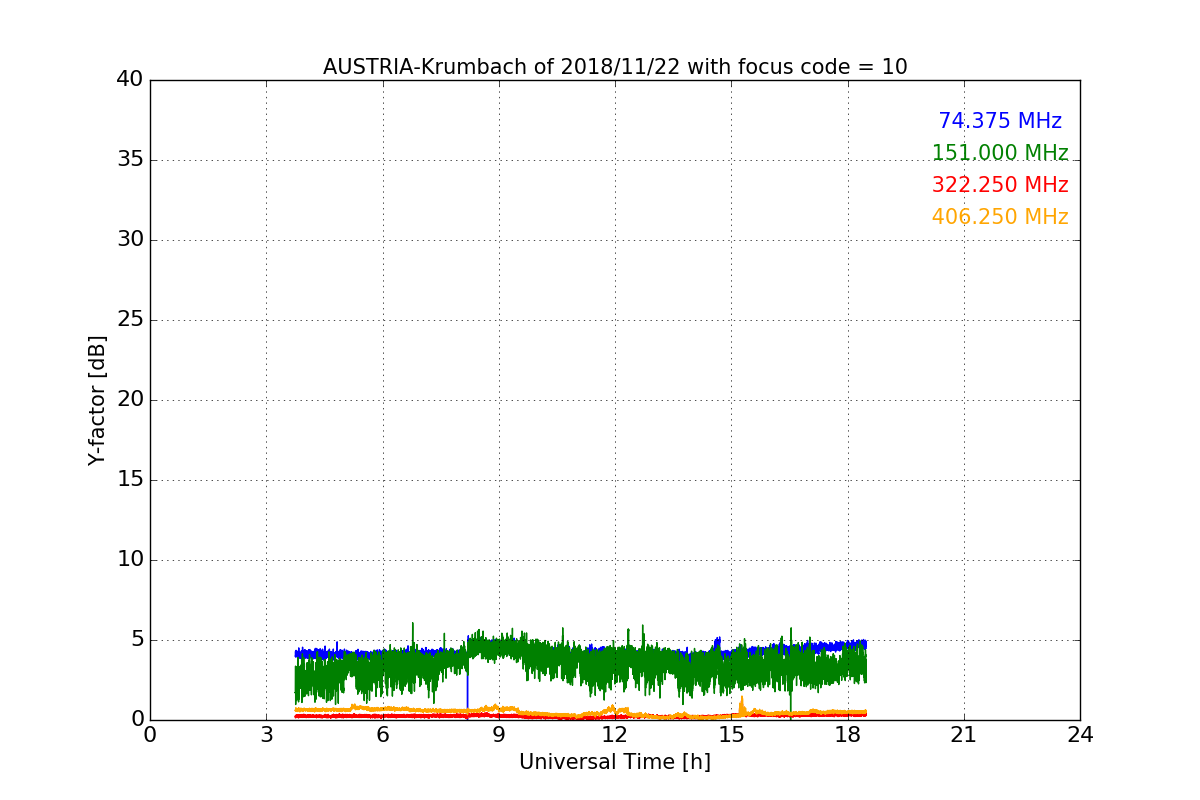Image resolution: width=1200 pixels, height=800 pixels.
Task: Click y-axis tick value 10
Action: 130,560
